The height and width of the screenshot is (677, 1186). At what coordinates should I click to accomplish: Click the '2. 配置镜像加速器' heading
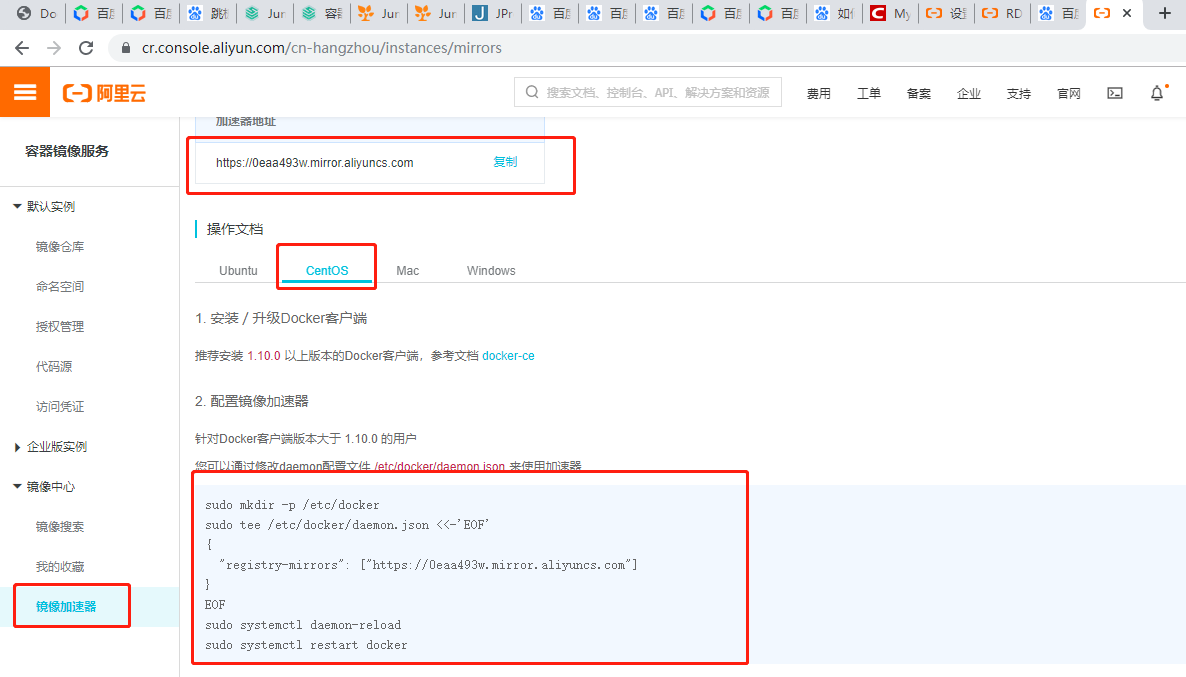[251, 402]
